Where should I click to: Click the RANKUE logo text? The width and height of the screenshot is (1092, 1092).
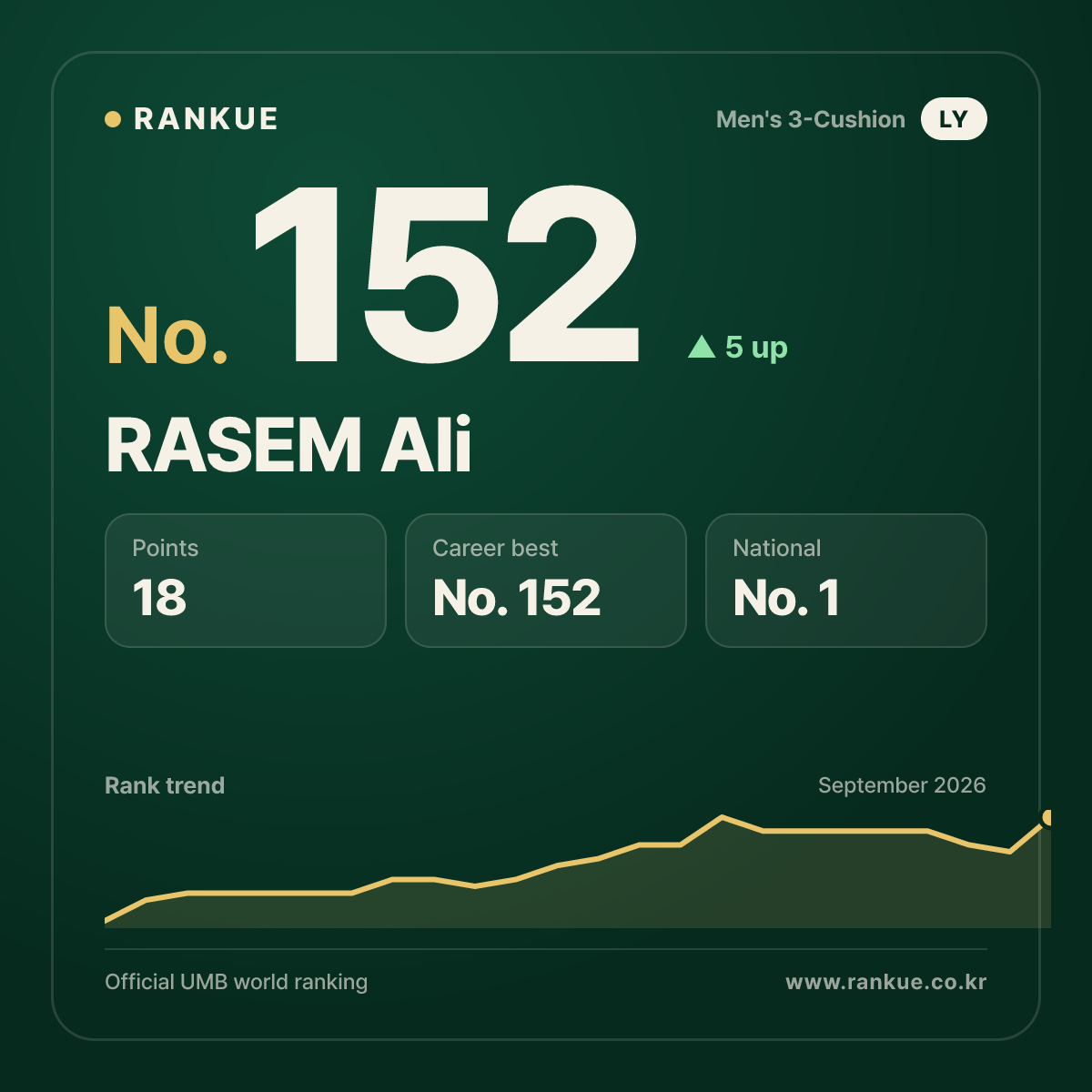(x=206, y=119)
